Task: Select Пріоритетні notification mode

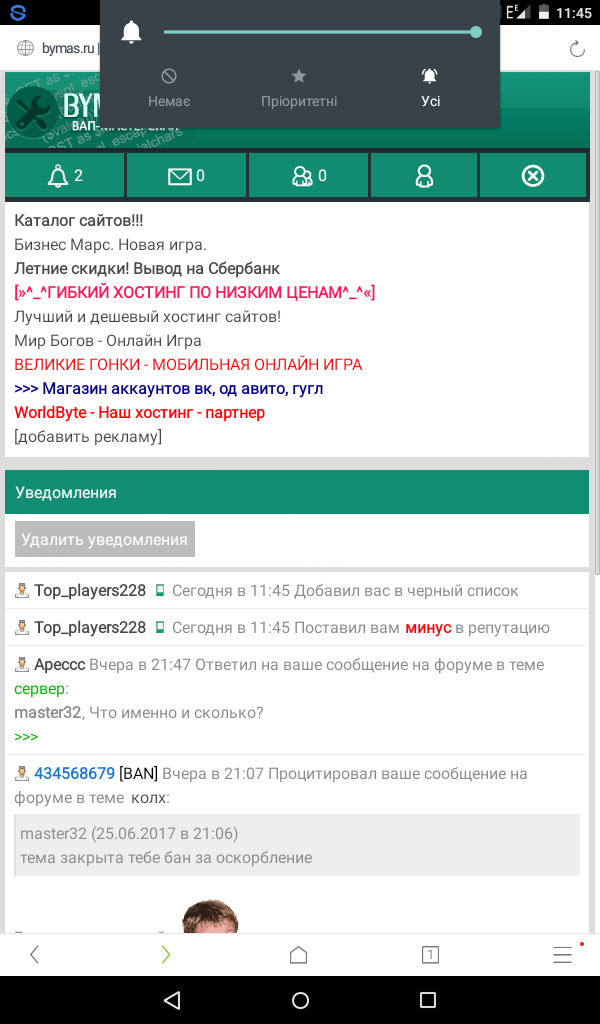Action: 299,89
